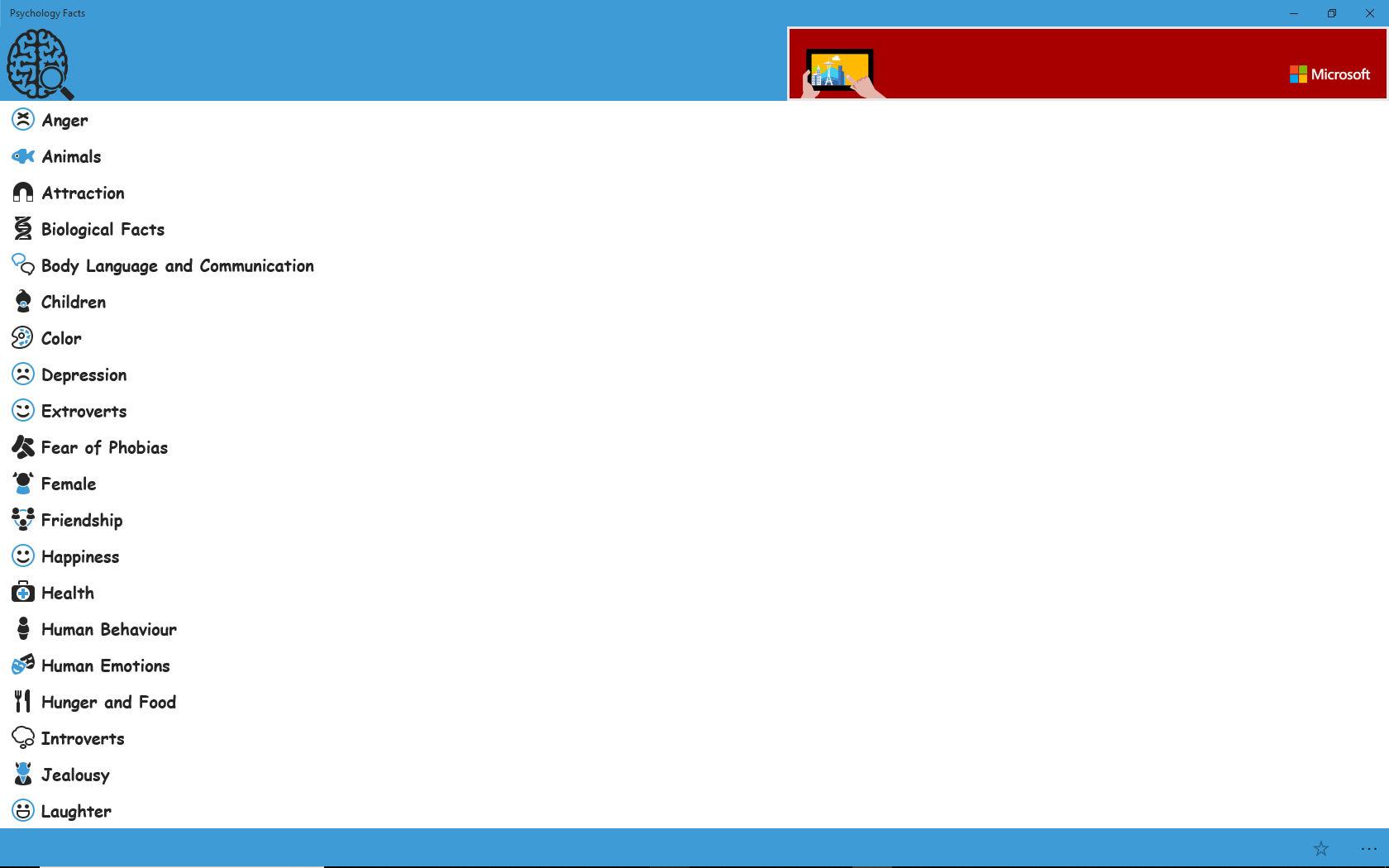
Task: Click the angry face icon next to Anger
Action: coord(22,119)
